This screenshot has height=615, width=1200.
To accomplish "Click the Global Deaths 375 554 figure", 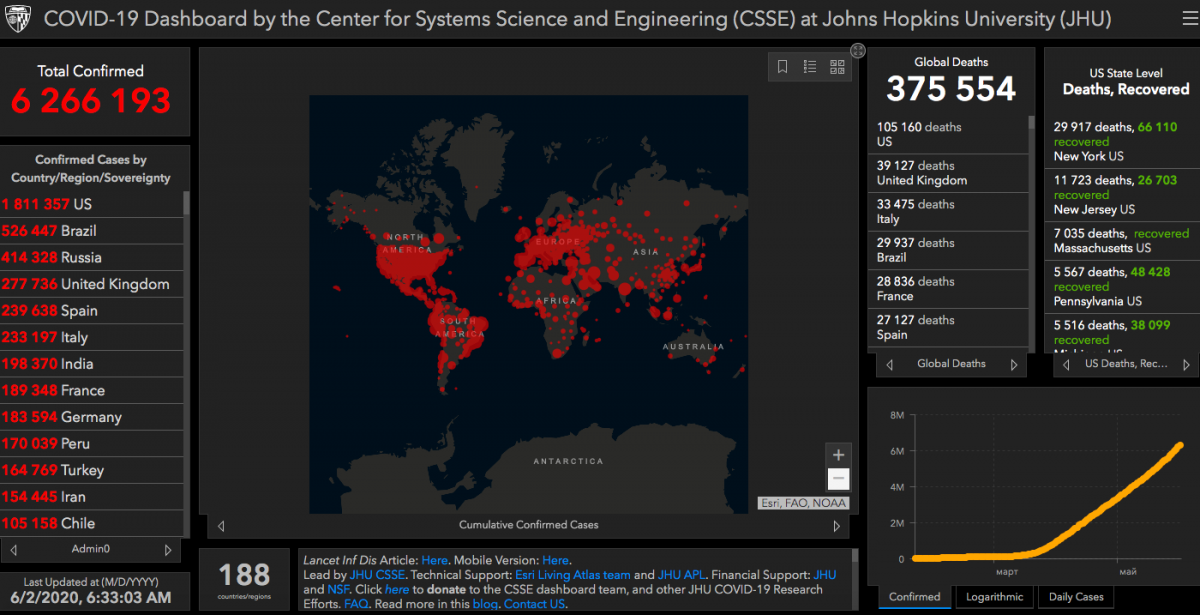I will coord(951,89).
